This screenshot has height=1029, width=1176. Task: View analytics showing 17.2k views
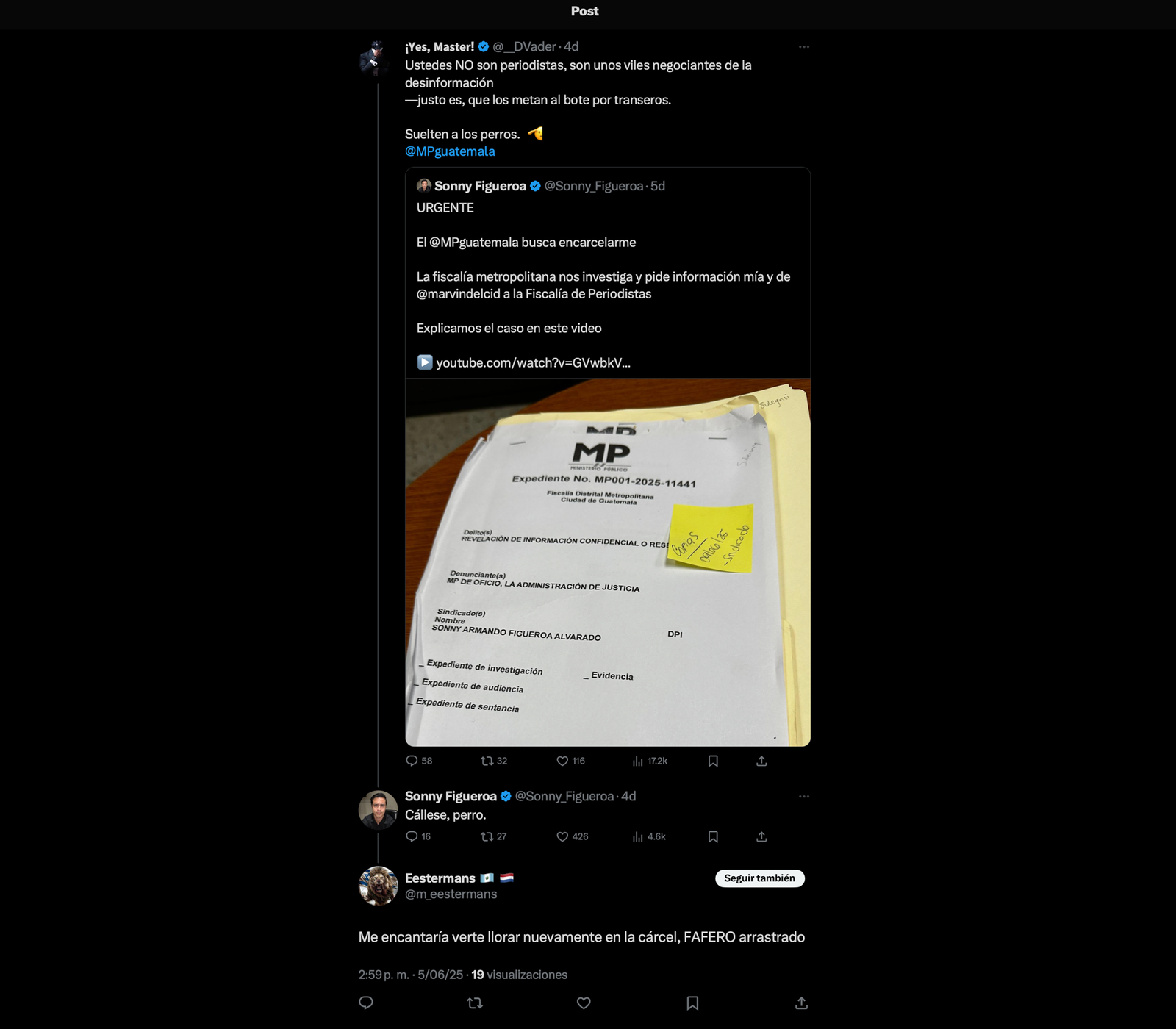[x=650, y=761]
